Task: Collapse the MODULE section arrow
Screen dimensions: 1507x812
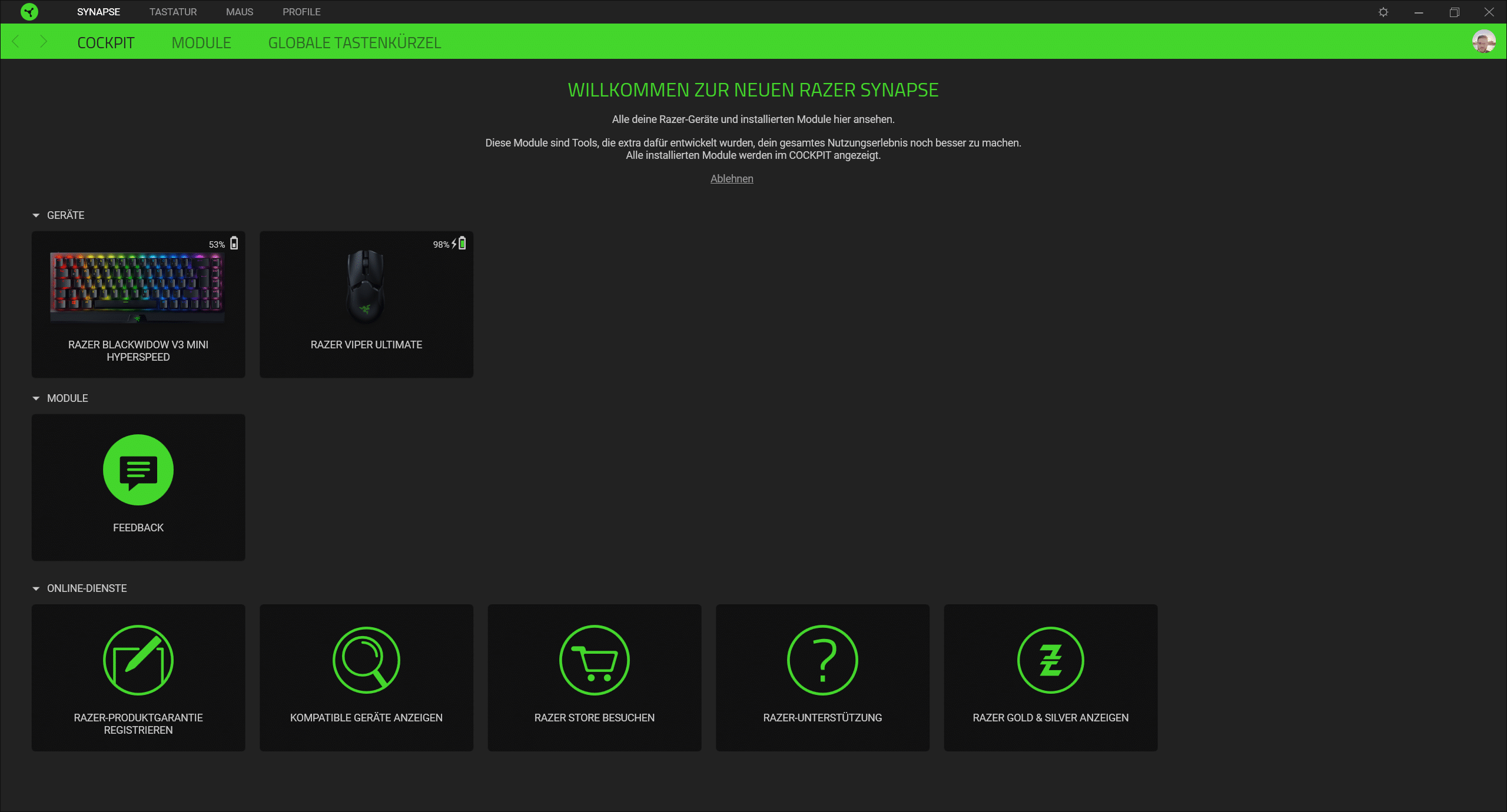Action: [36, 398]
